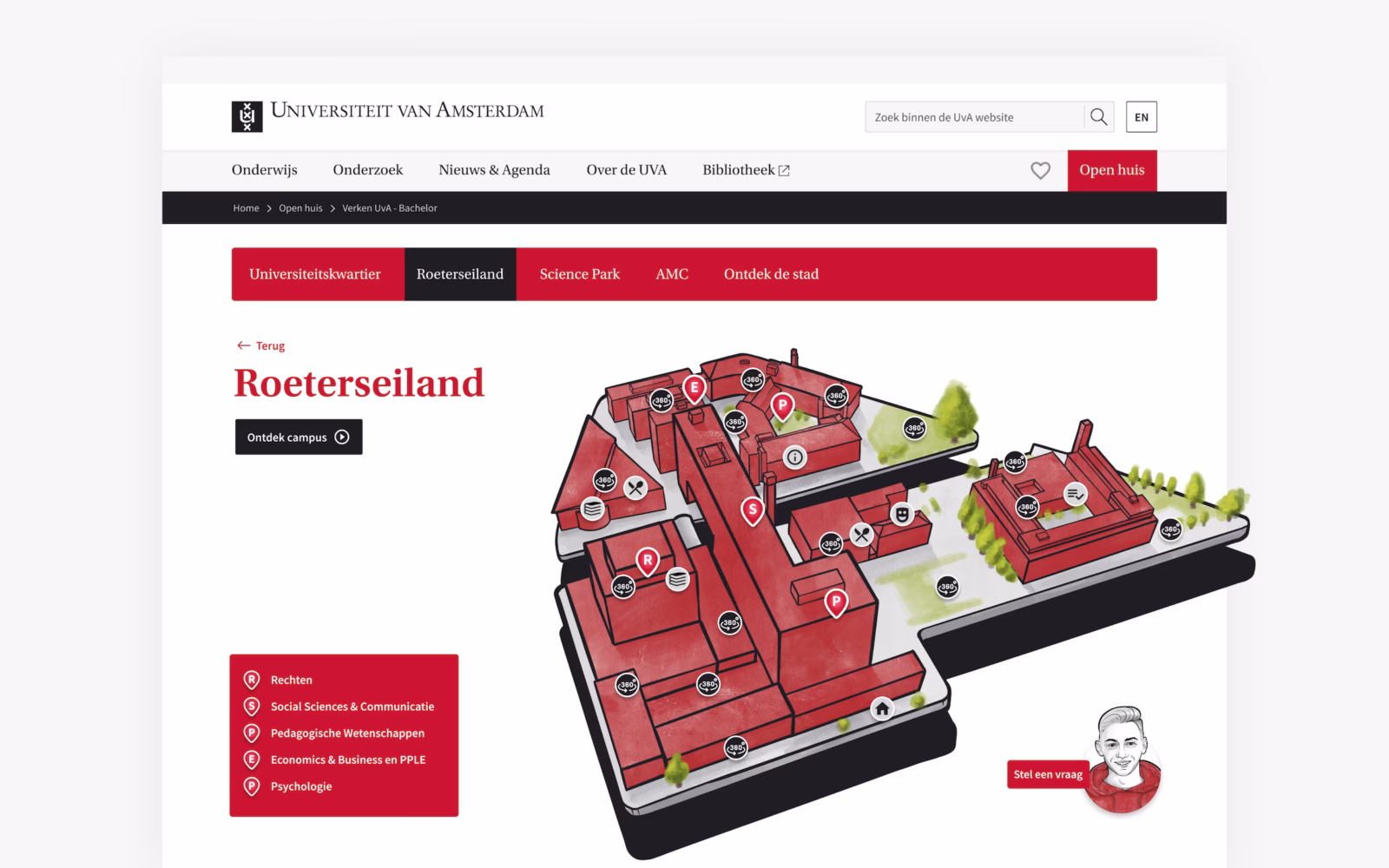Click the home icon at the bottom of the map
The image size is (1389, 868).
coord(881,709)
